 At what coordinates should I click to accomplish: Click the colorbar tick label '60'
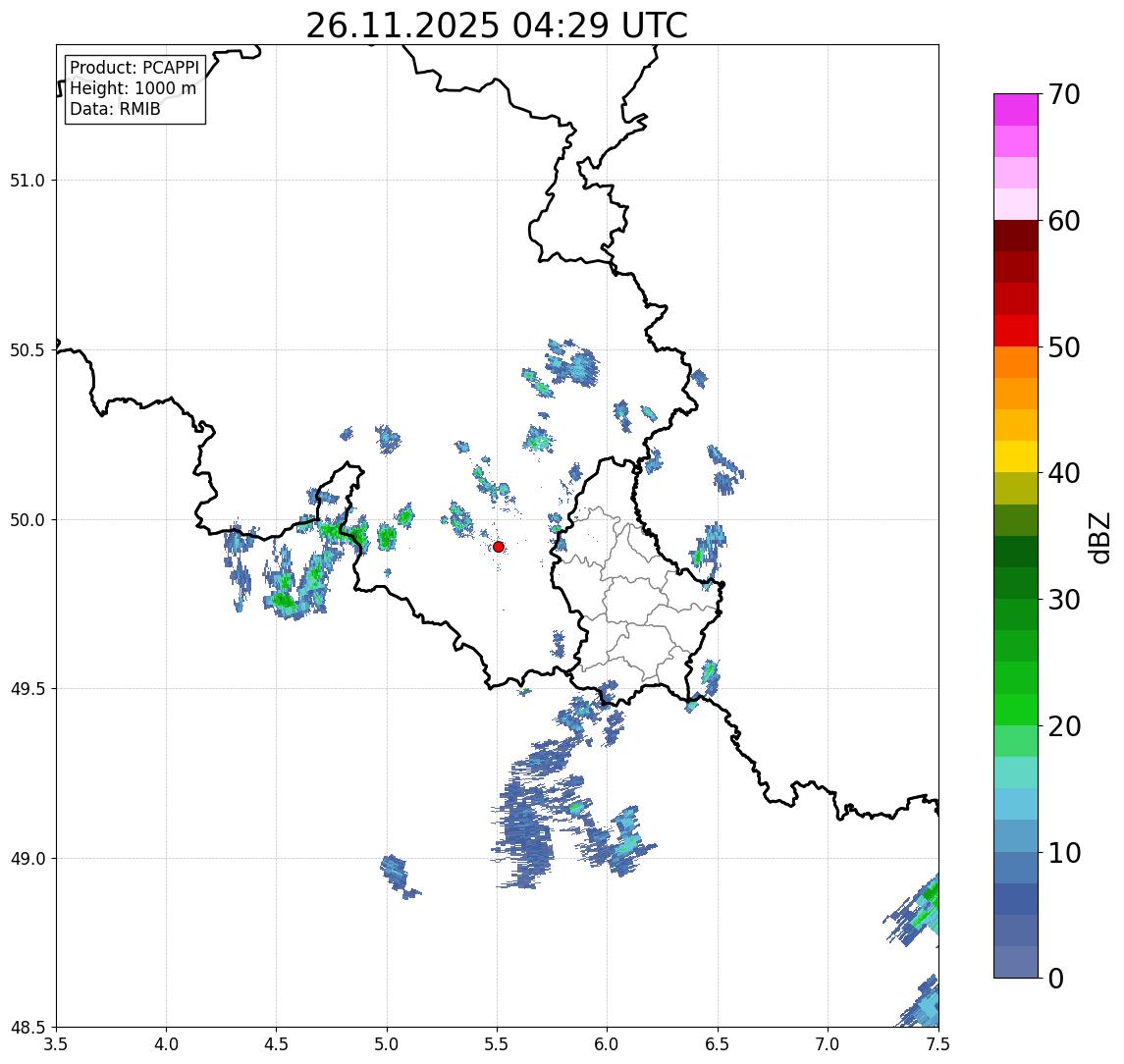tap(1064, 221)
